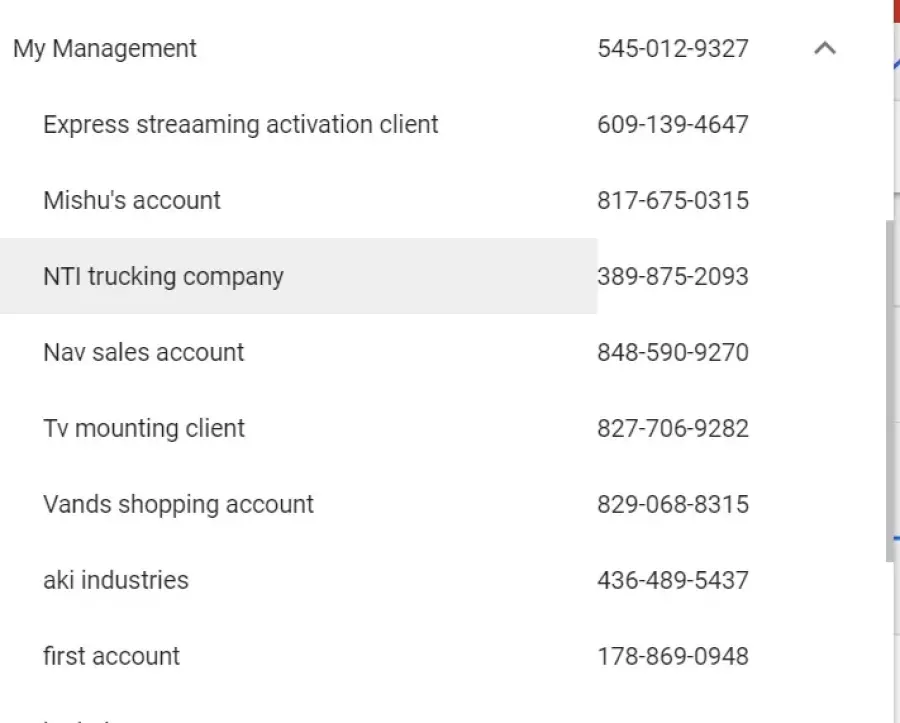
Task: Click account number 817-675-0315
Action: pos(672,200)
